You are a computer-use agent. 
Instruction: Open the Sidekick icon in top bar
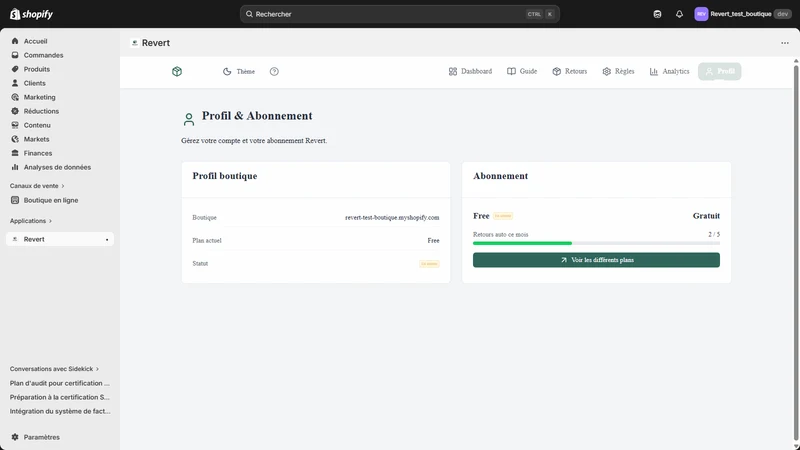(657, 14)
